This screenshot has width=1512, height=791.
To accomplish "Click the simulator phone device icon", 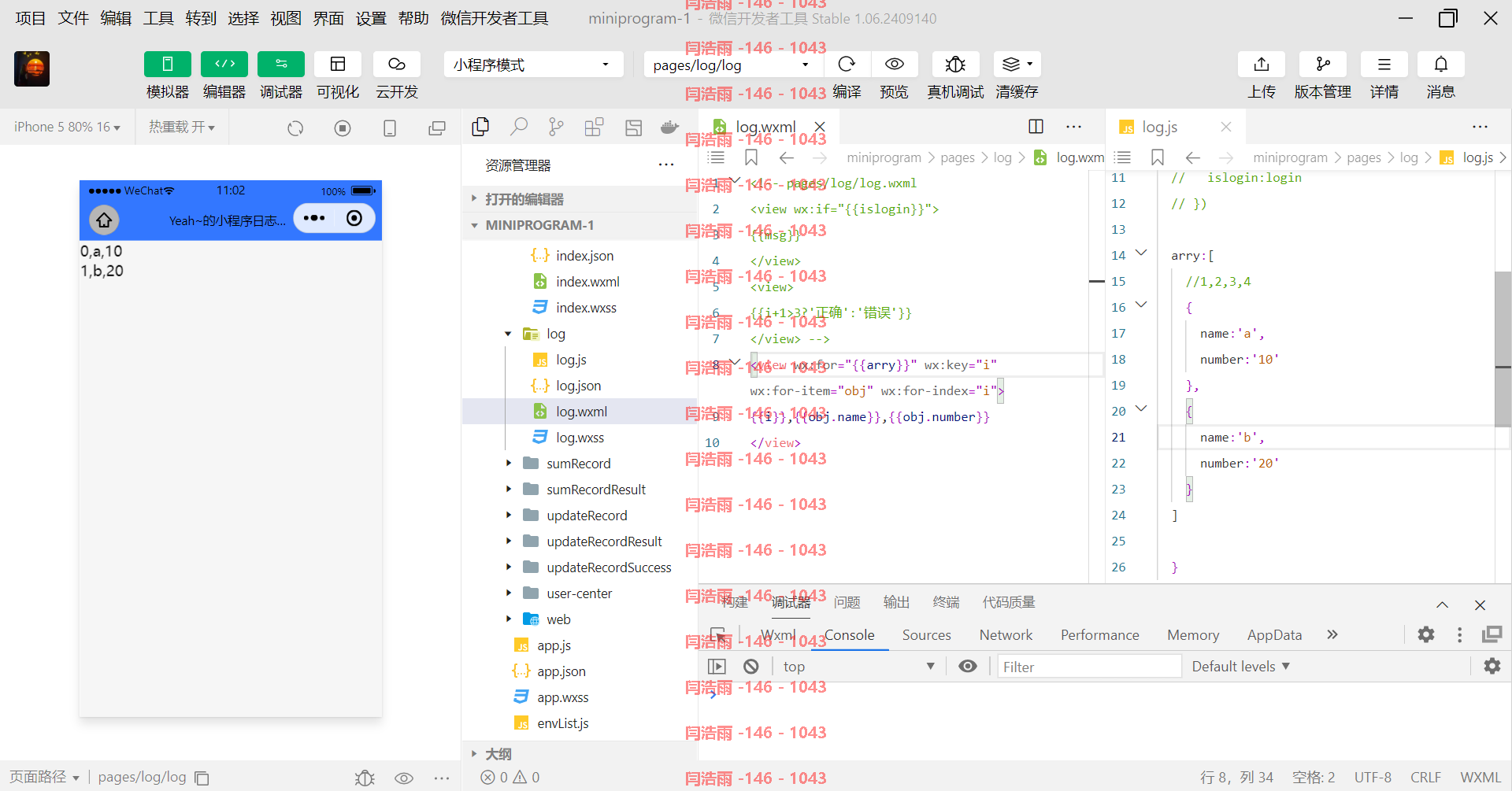I will pyautogui.click(x=390, y=128).
